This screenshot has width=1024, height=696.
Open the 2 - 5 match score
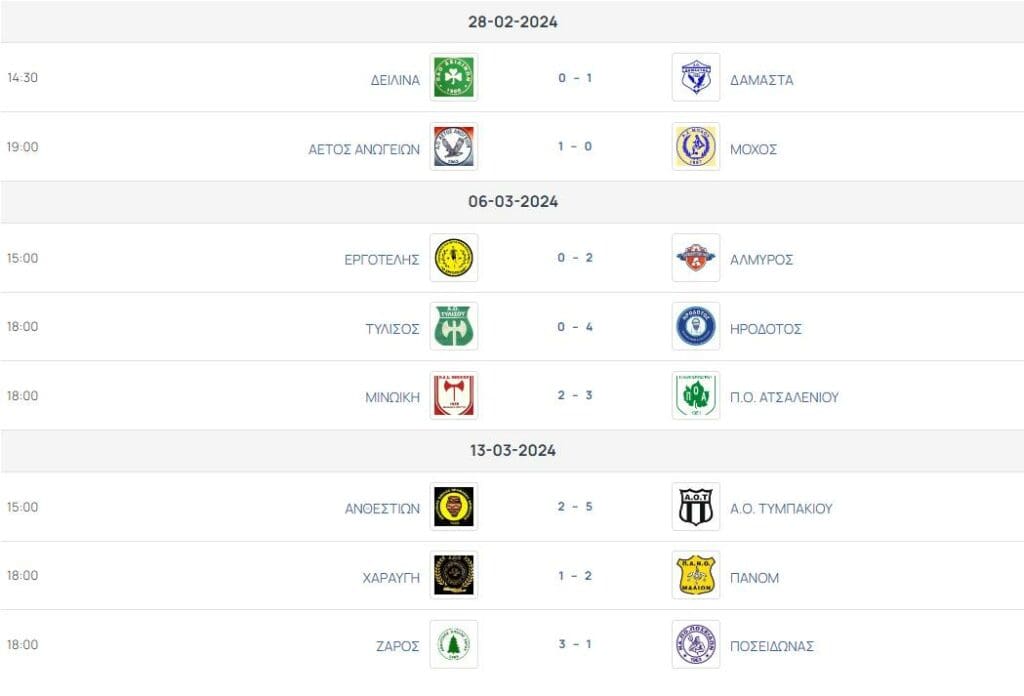(575, 507)
